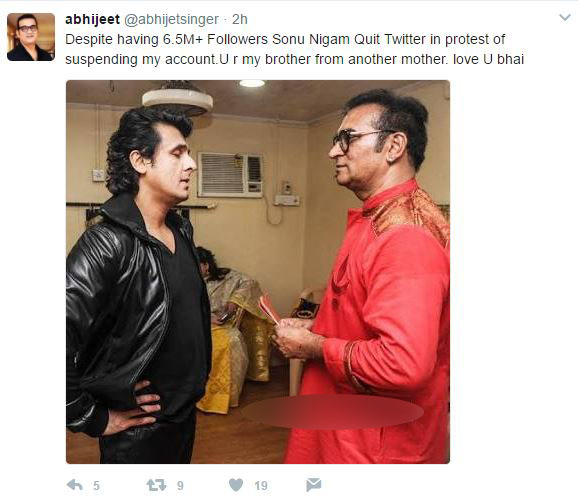Open abhijeet's profile avatar picture
The height and width of the screenshot is (502, 578).
31,37
